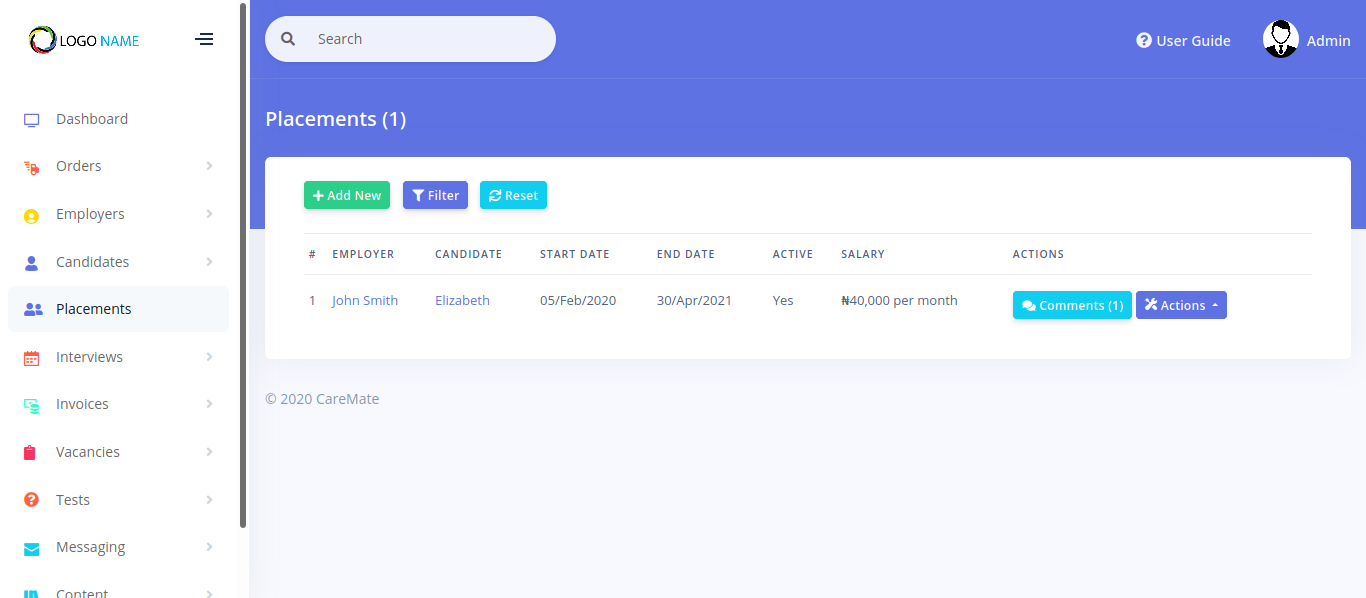
Task: Click the Vacancies clipboard icon
Action: pyautogui.click(x=30, y=453)
